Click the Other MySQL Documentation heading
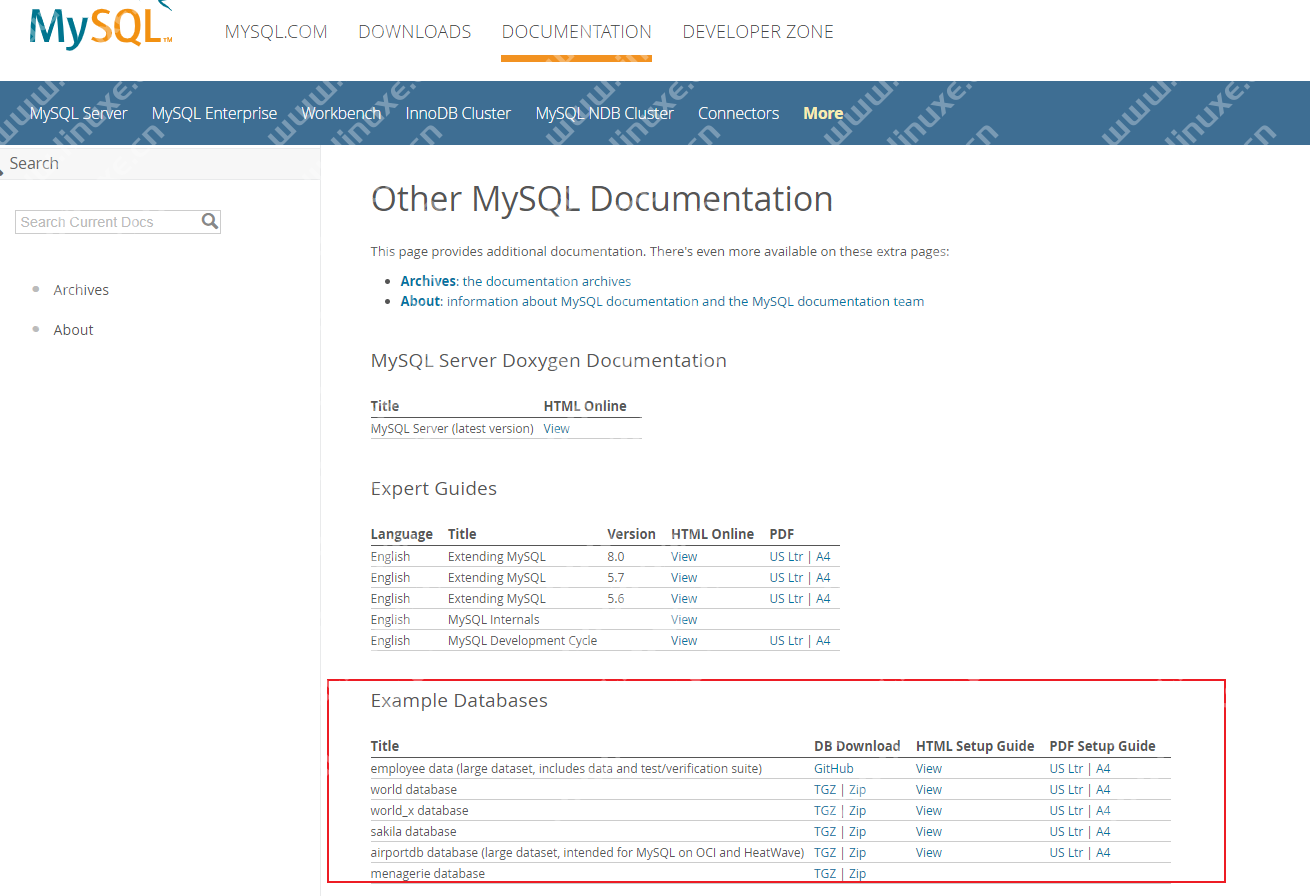 point(602,199)
